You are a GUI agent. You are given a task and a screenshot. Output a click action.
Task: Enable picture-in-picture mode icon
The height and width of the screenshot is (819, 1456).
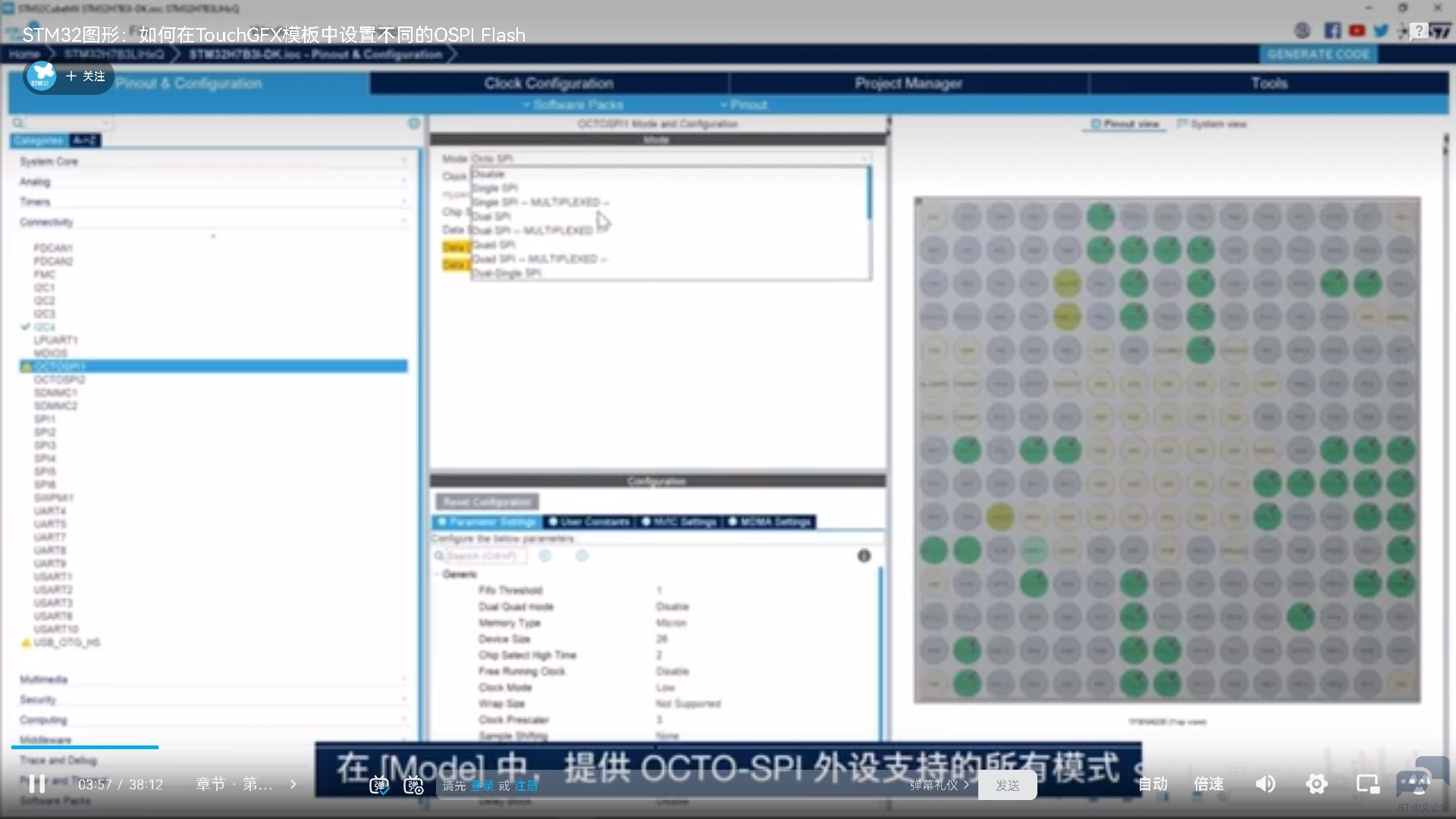pyautogui.click(x=1368, y=783)
